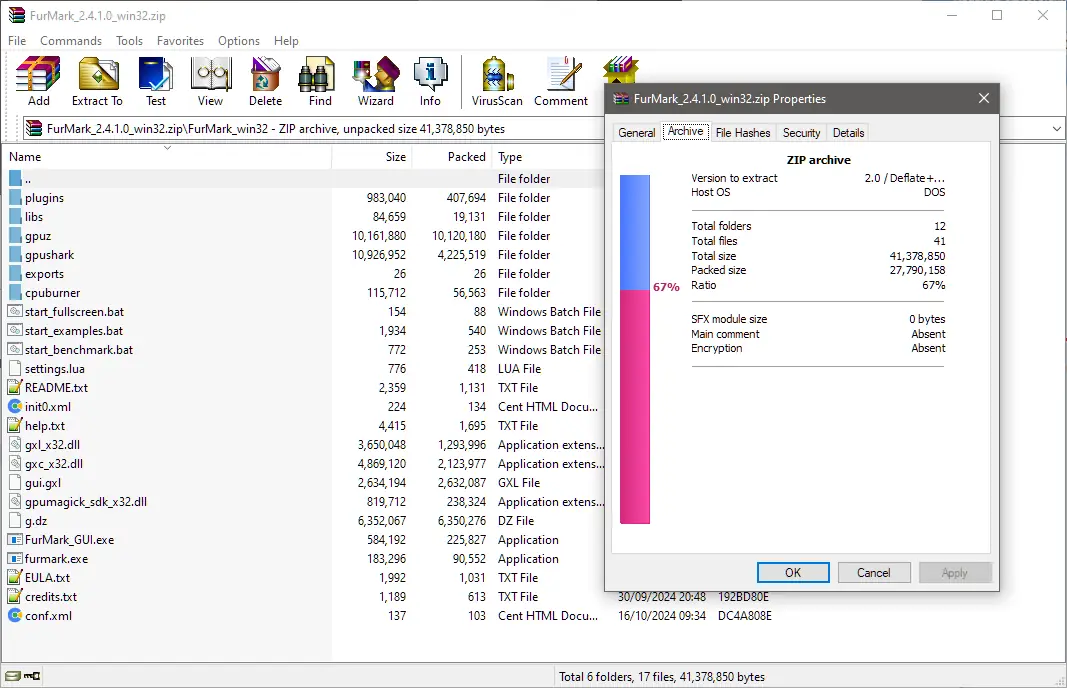Select the credits.txt file

pos(388,597)
